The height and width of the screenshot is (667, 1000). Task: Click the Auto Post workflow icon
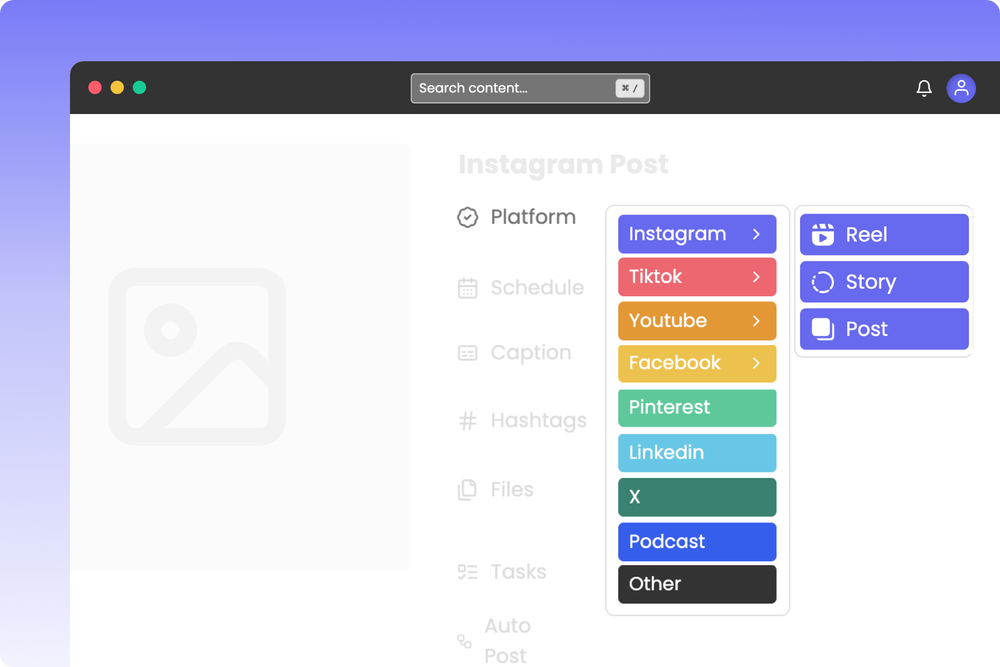[464, 641]
